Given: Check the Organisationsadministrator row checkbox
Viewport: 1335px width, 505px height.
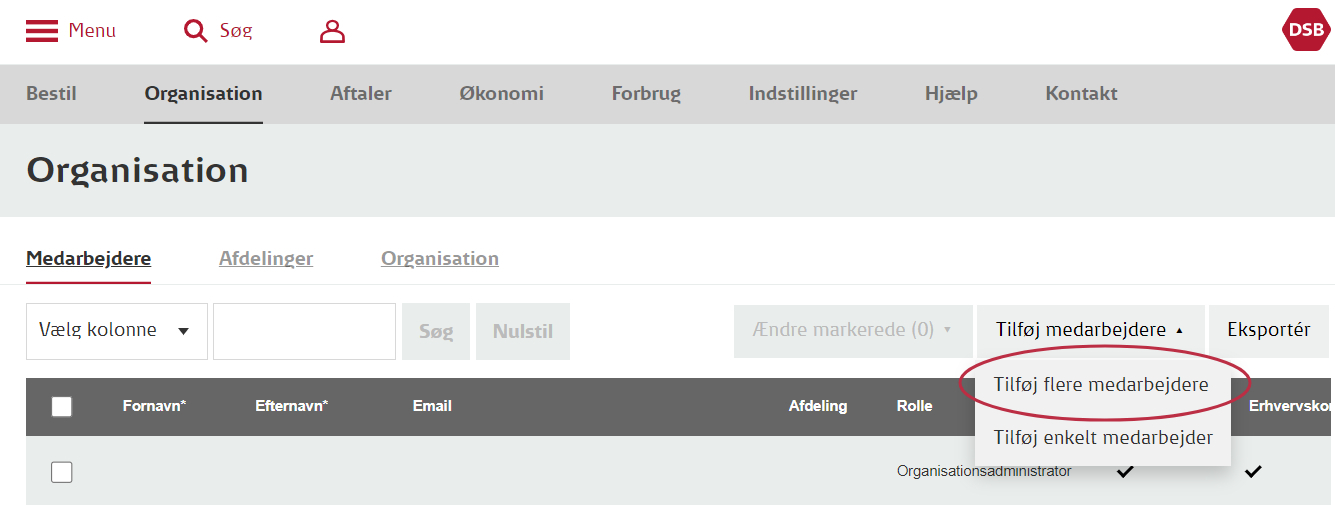Looking at the screenshot, I should pos(62,472).
